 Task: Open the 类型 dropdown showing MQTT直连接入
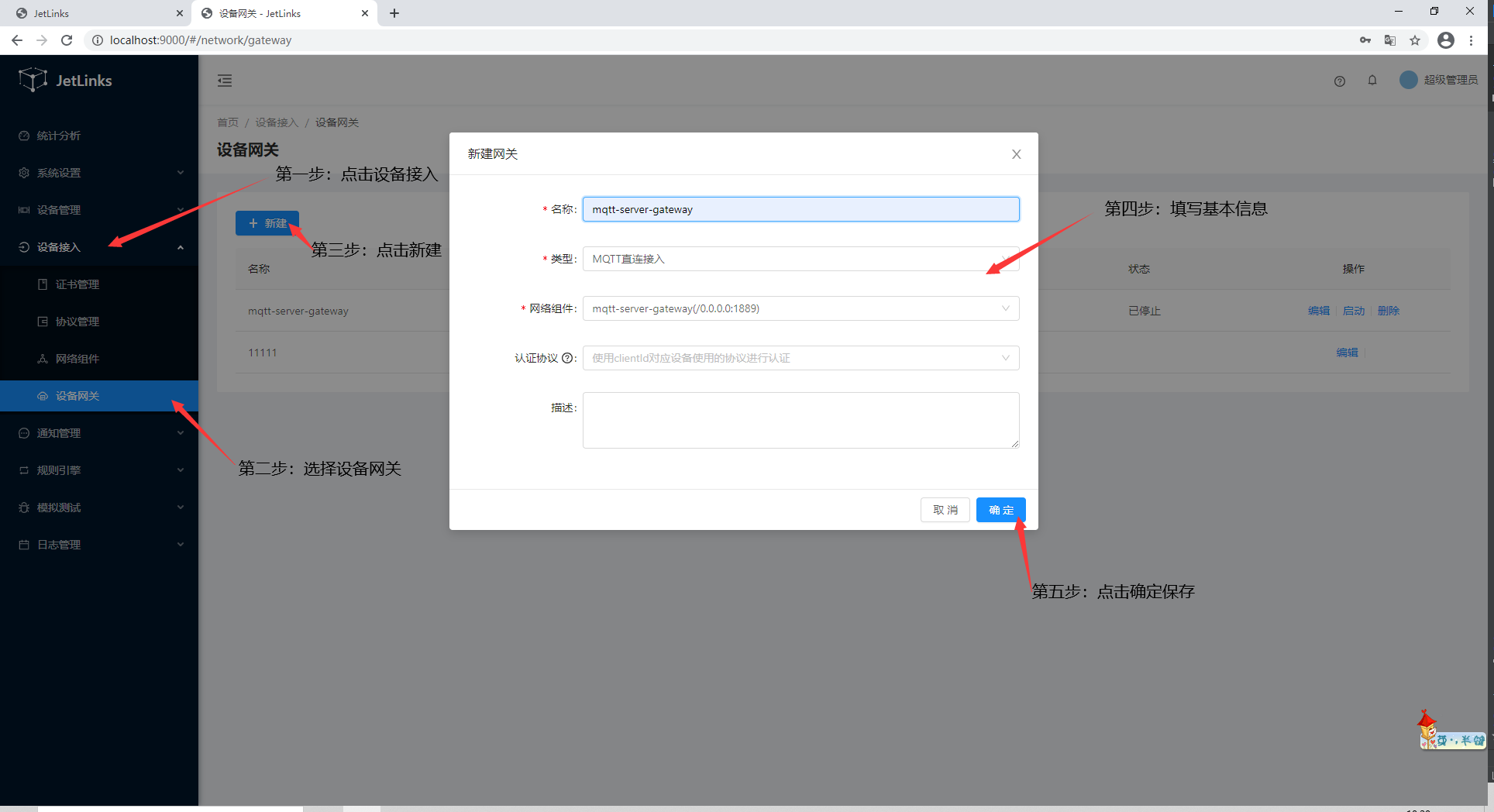click(x=800, y=259)
